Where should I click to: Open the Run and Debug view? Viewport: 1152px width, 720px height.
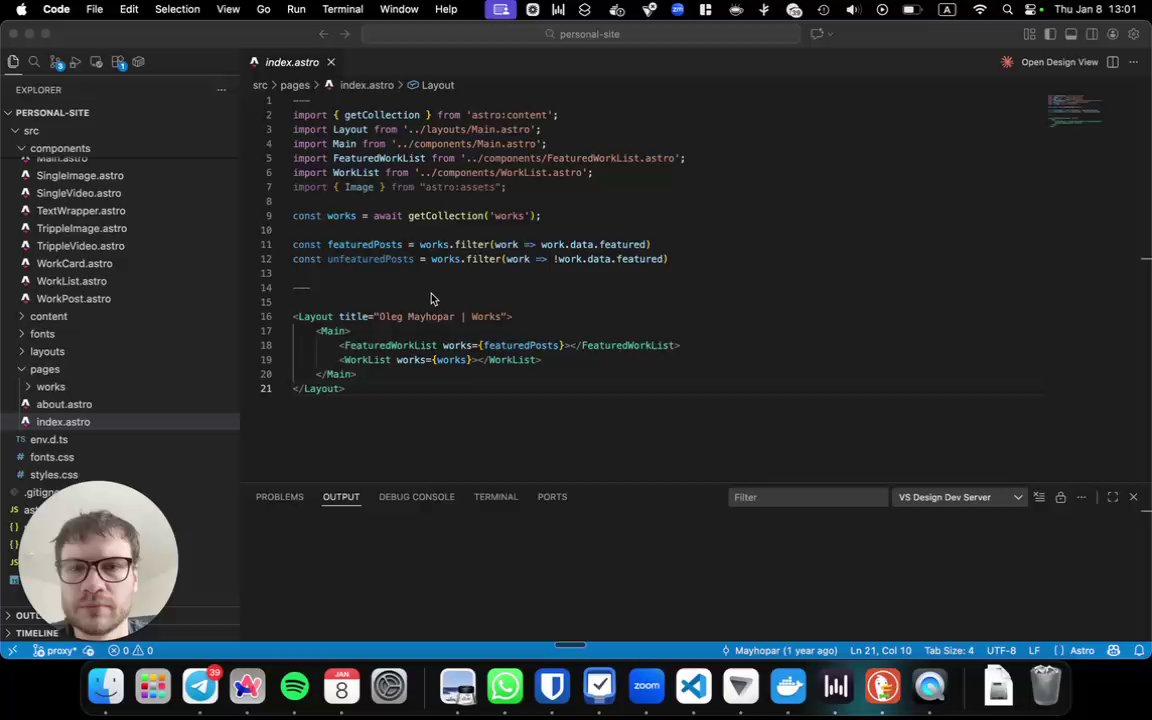coord(76,62)
